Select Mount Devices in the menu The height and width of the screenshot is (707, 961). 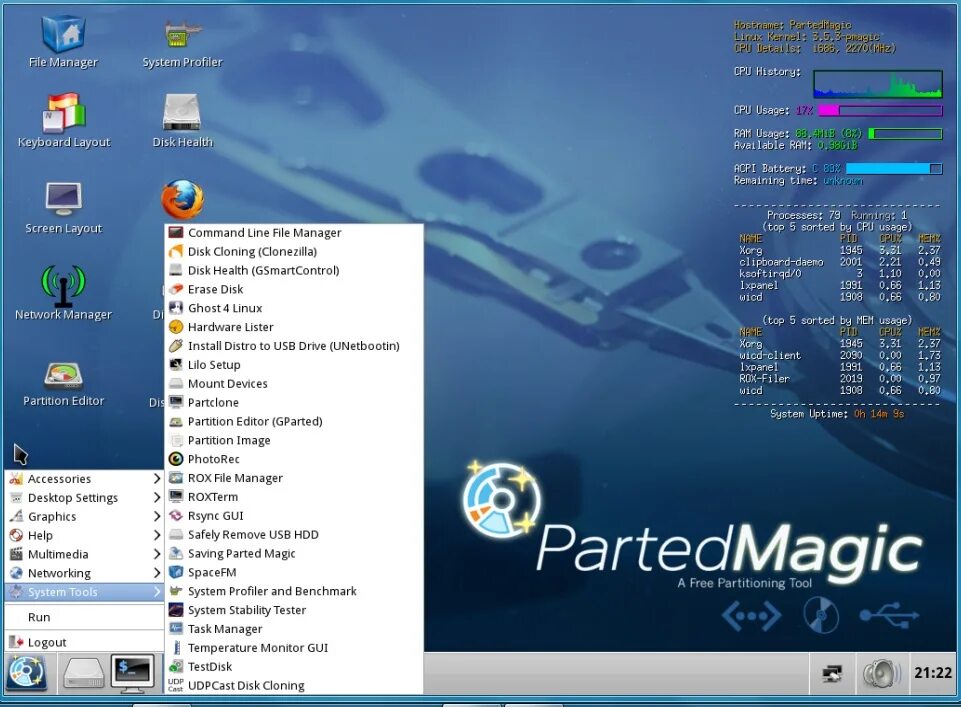[x=294, y=384]
